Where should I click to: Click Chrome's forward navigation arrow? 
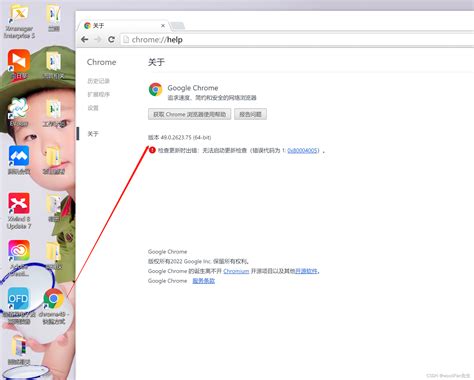(x=98, y=40)
